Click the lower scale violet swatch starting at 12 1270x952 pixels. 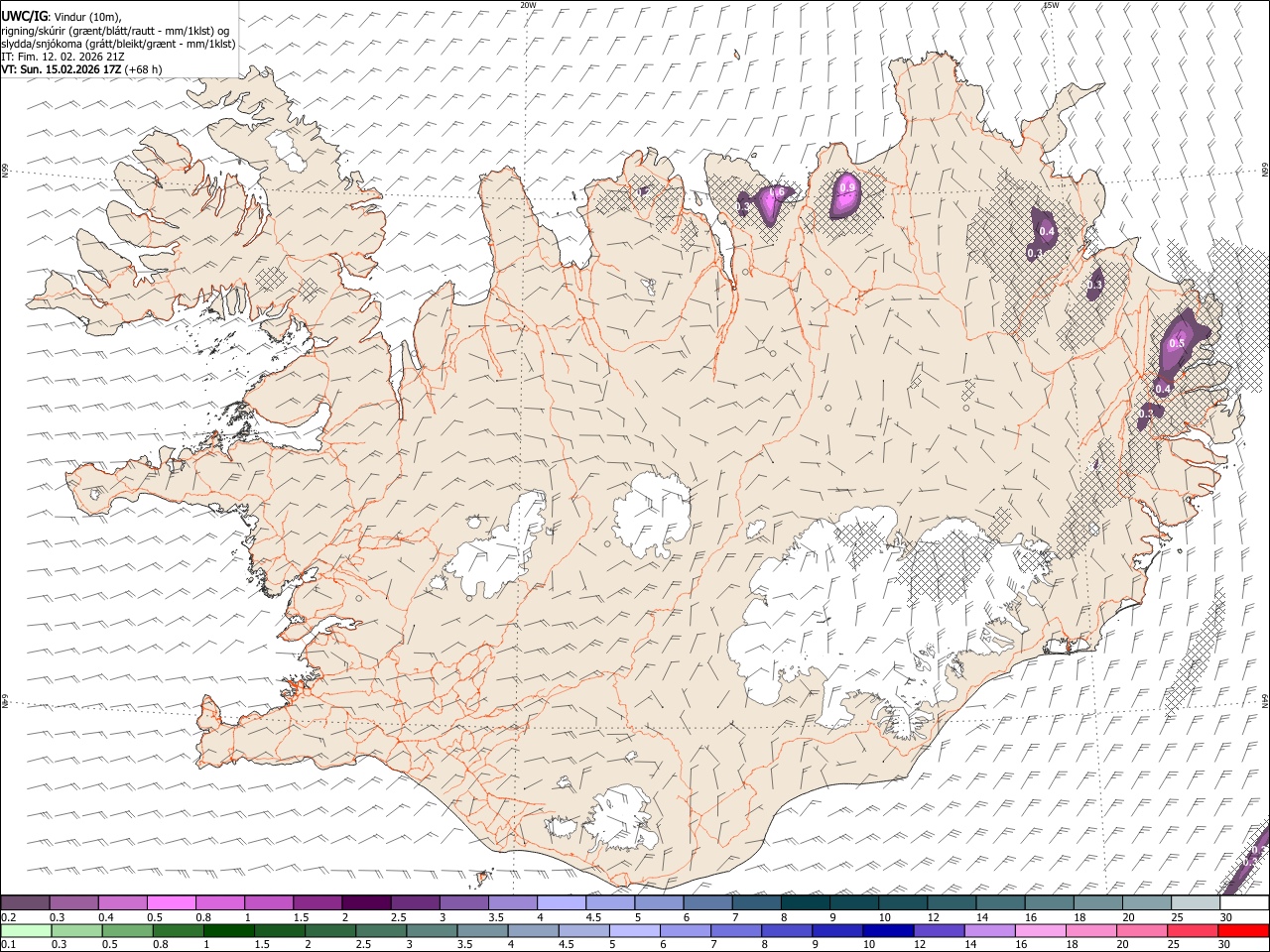pos(937,930)
